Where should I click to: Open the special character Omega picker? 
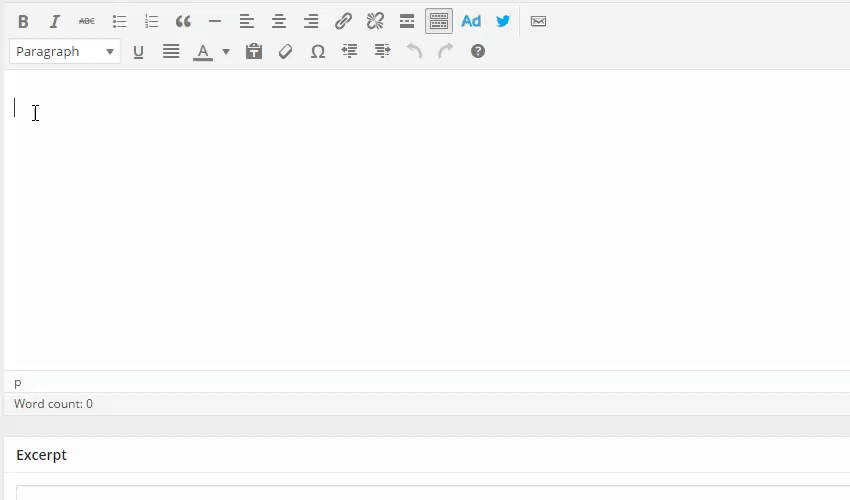[x=318, y=51]
